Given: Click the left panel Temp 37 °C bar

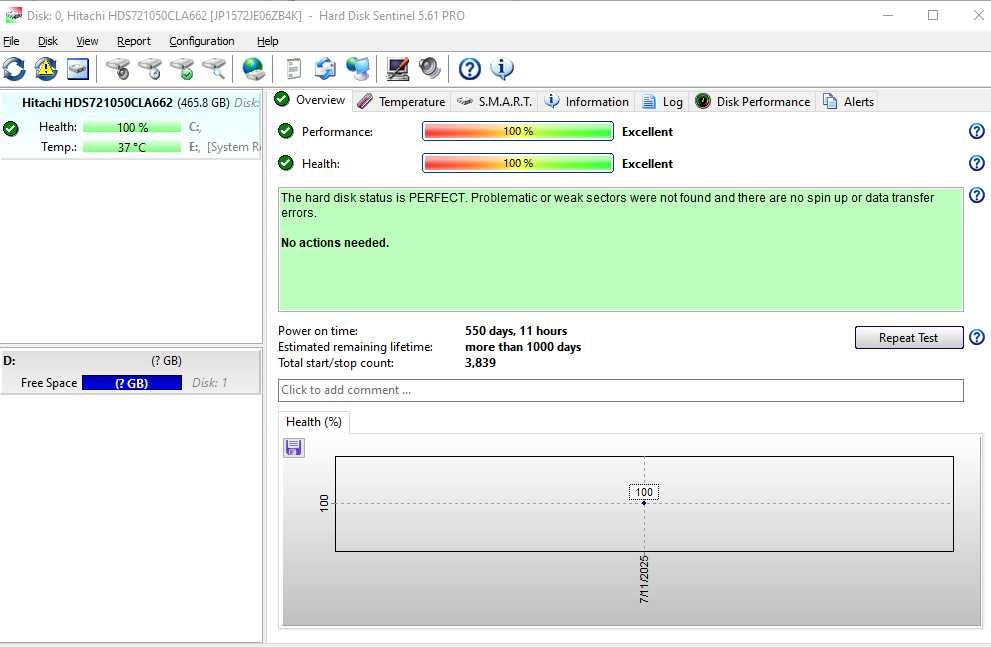Looking at the screenshot, I should click(132, 147).
